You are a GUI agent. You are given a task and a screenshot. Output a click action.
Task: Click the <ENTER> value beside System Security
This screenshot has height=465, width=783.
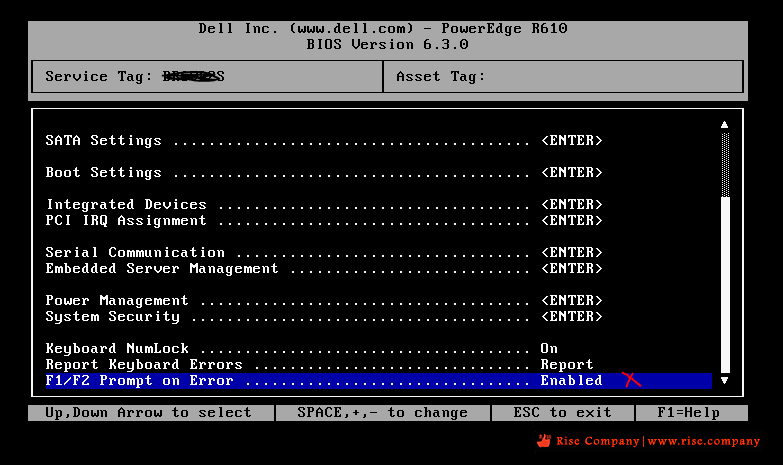click(572, 317)
